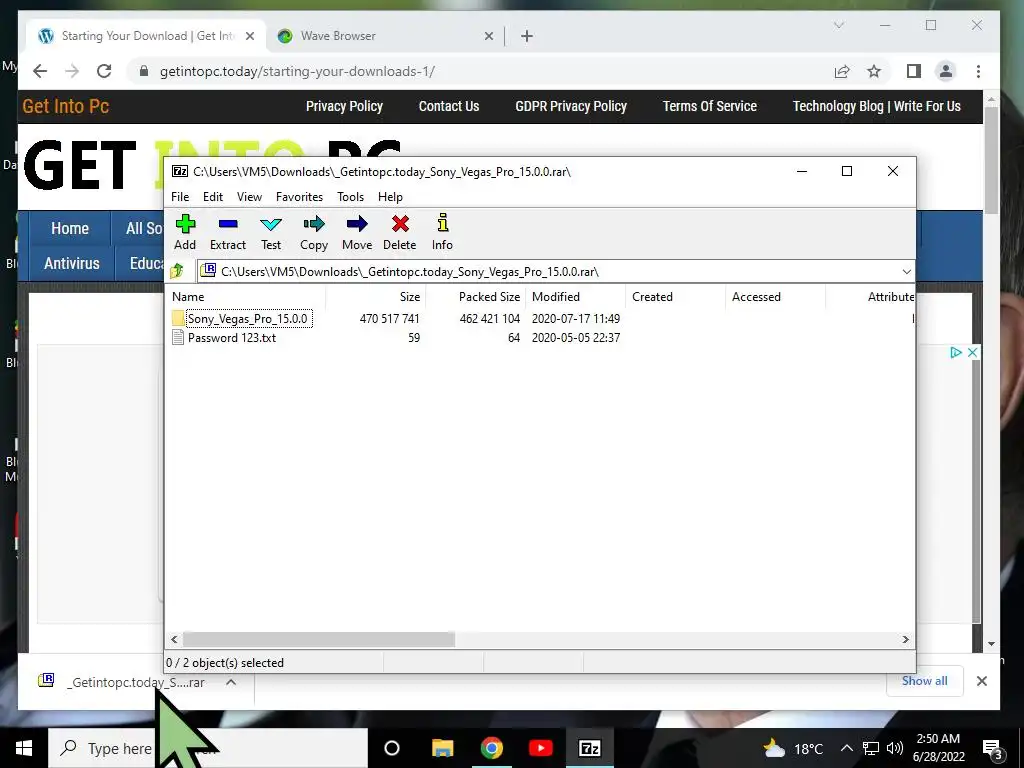The width and height of the screenshot is (1024, 768).
Task: Click the Sony_Vegas_Pro_15.0.0 folder icon
Action: click(x=178, y=318)
